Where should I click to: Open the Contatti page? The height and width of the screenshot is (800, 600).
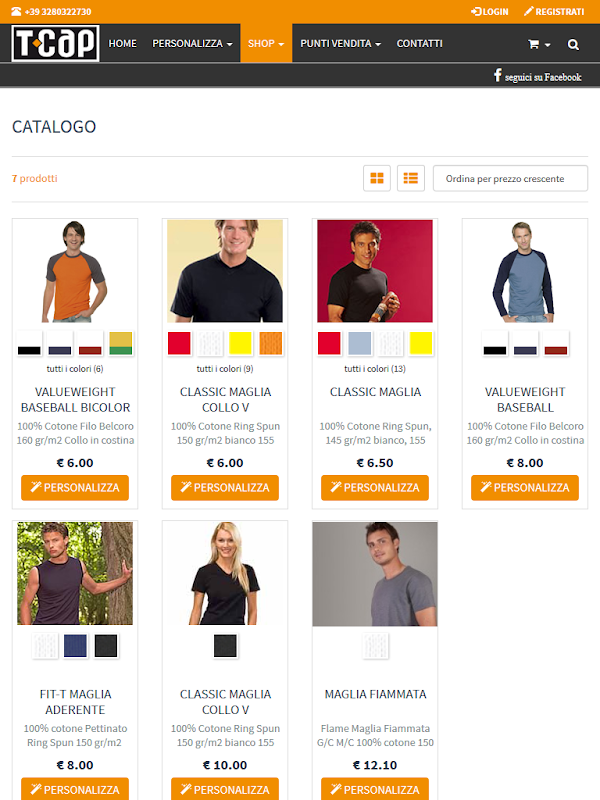click(419, 43)
